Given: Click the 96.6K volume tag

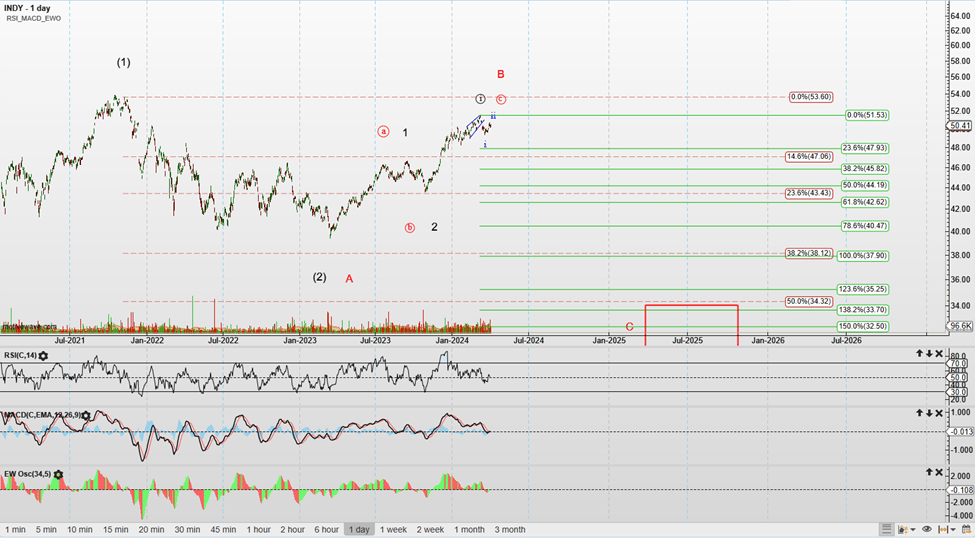Looking at the screenshot, I should pyautogui.click(x=960, y=326).
